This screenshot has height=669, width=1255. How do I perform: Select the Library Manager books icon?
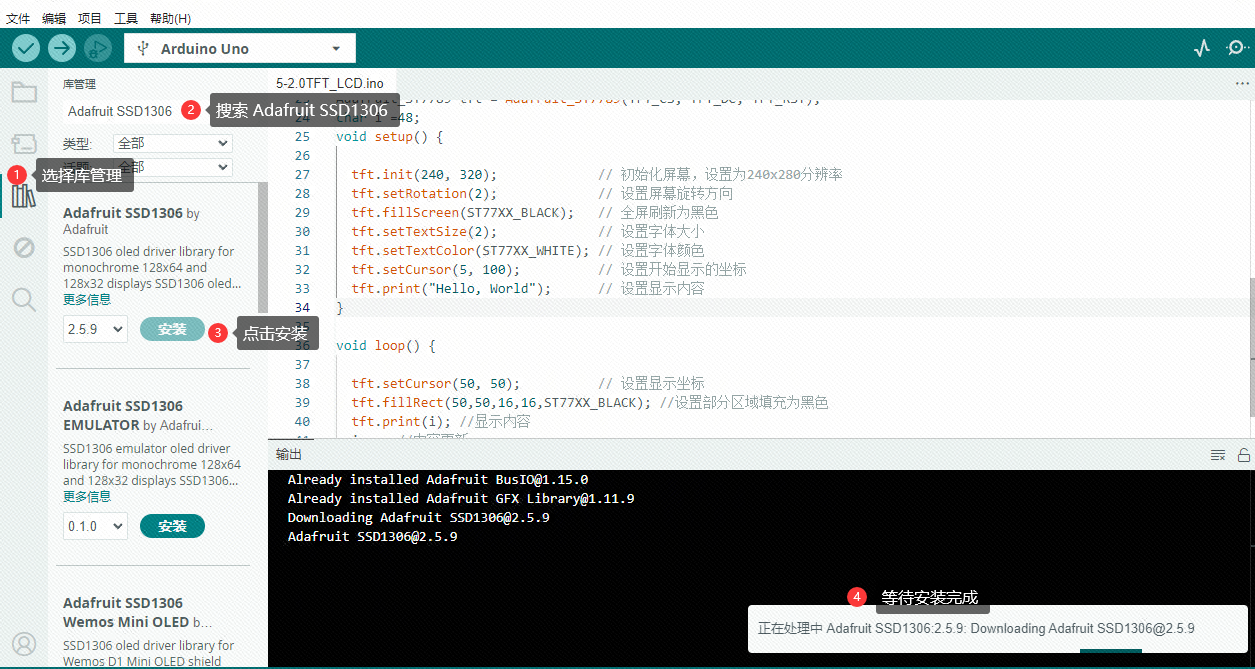24,196
